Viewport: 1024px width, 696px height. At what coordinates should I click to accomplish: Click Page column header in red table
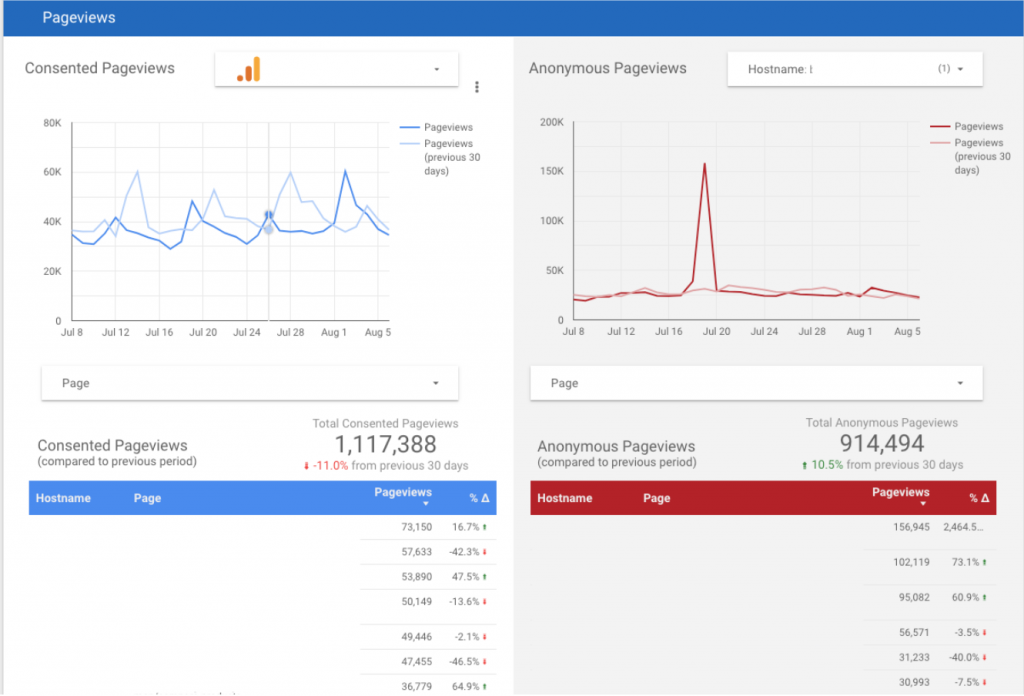pos(656,498)
